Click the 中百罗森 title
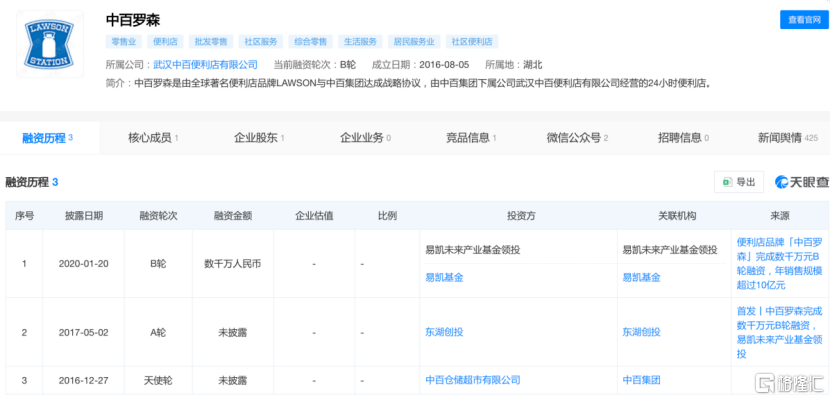 133,20
